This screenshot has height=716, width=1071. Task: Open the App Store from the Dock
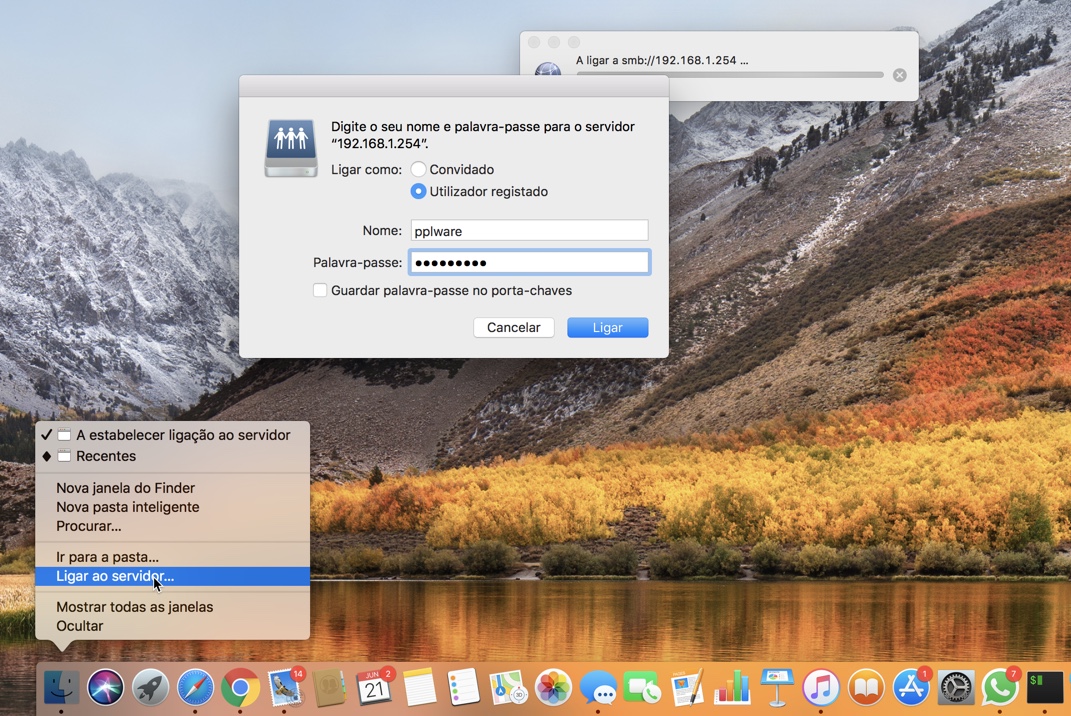point(910,687)
